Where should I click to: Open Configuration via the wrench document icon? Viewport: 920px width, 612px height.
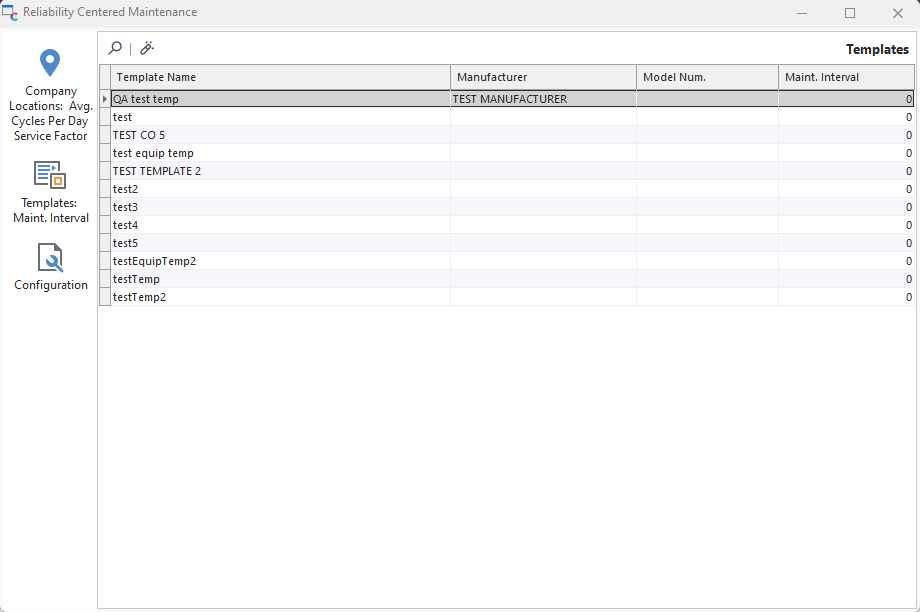point(50,258)
